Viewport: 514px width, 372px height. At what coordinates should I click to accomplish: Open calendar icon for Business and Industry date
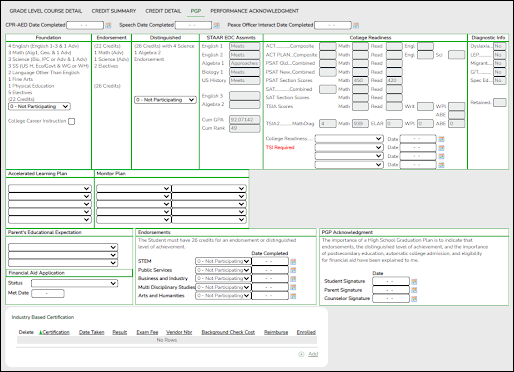[293, 279]
